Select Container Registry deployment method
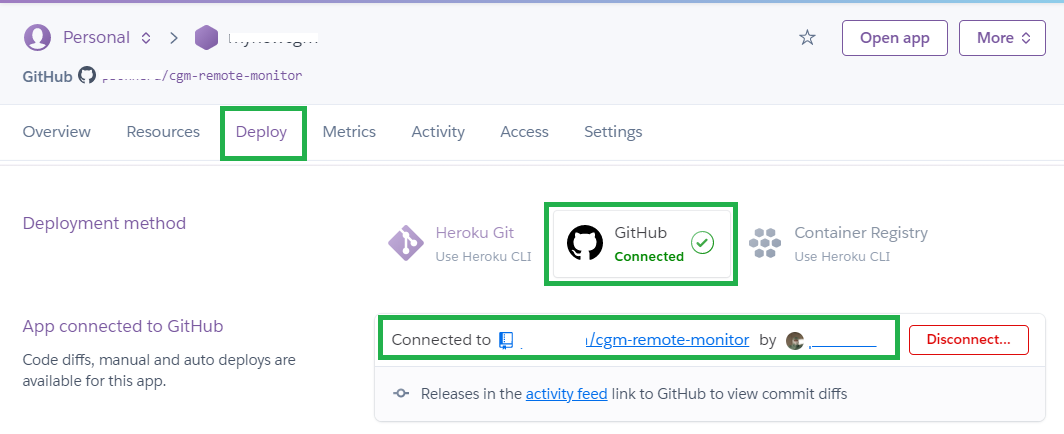Image resolution: width=1064 pixels, height=434 pixels. (838, 243)
